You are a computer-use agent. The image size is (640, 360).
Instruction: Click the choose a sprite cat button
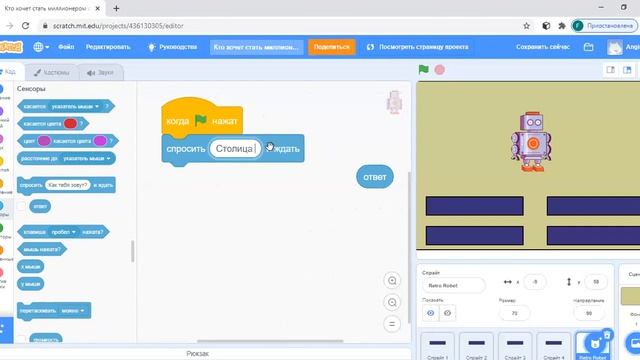tap(595, 343)
